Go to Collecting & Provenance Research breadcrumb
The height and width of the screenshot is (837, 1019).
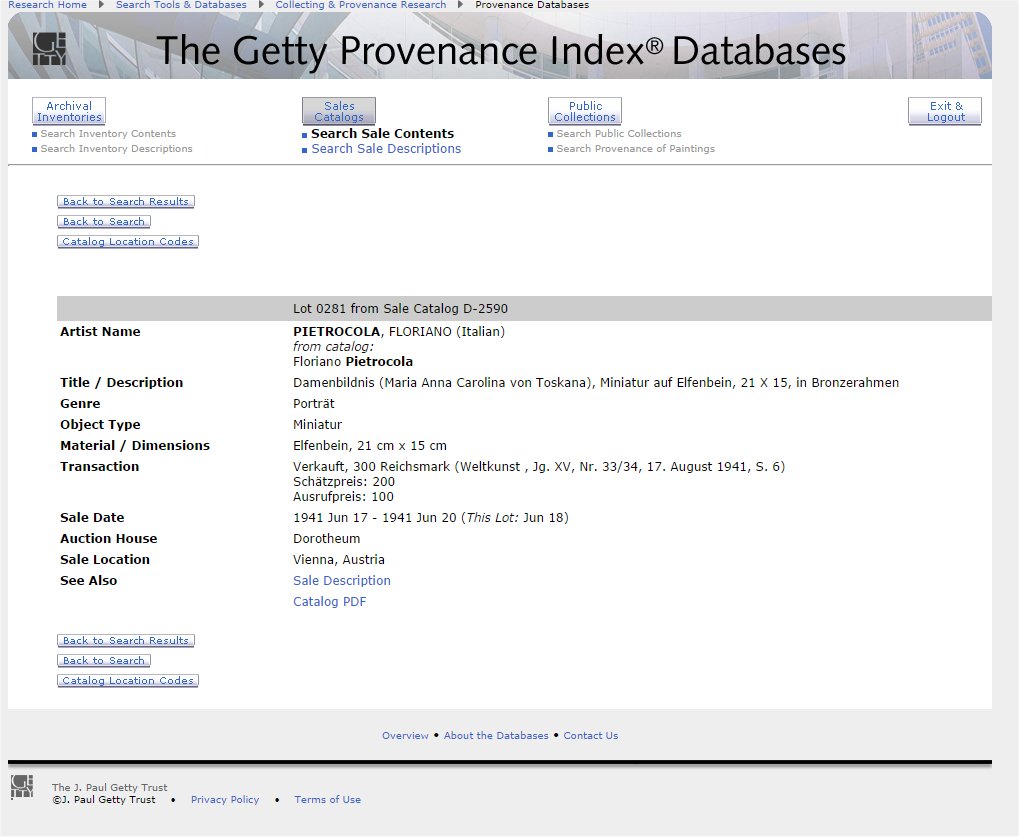click(x=361, y=5)
